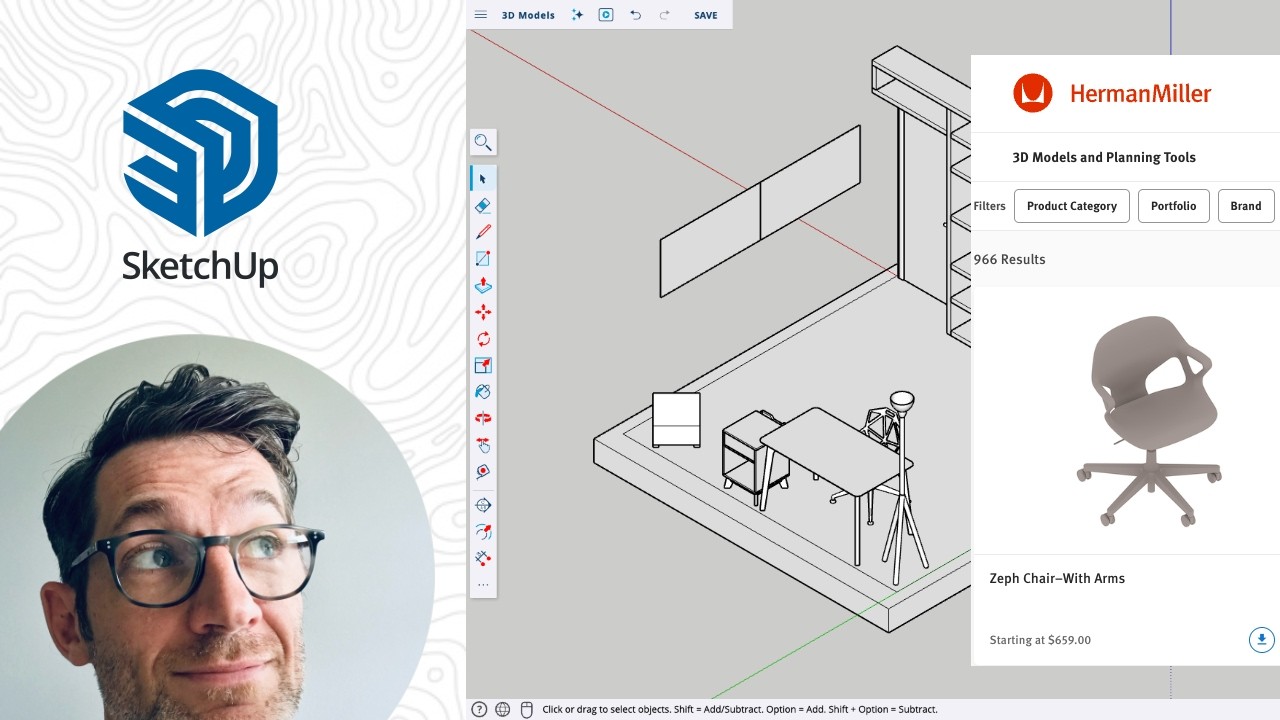This screenshot has height=720, width=1280.
Task: Click the Starting at $659.00 price
Action: (1040, 640)
